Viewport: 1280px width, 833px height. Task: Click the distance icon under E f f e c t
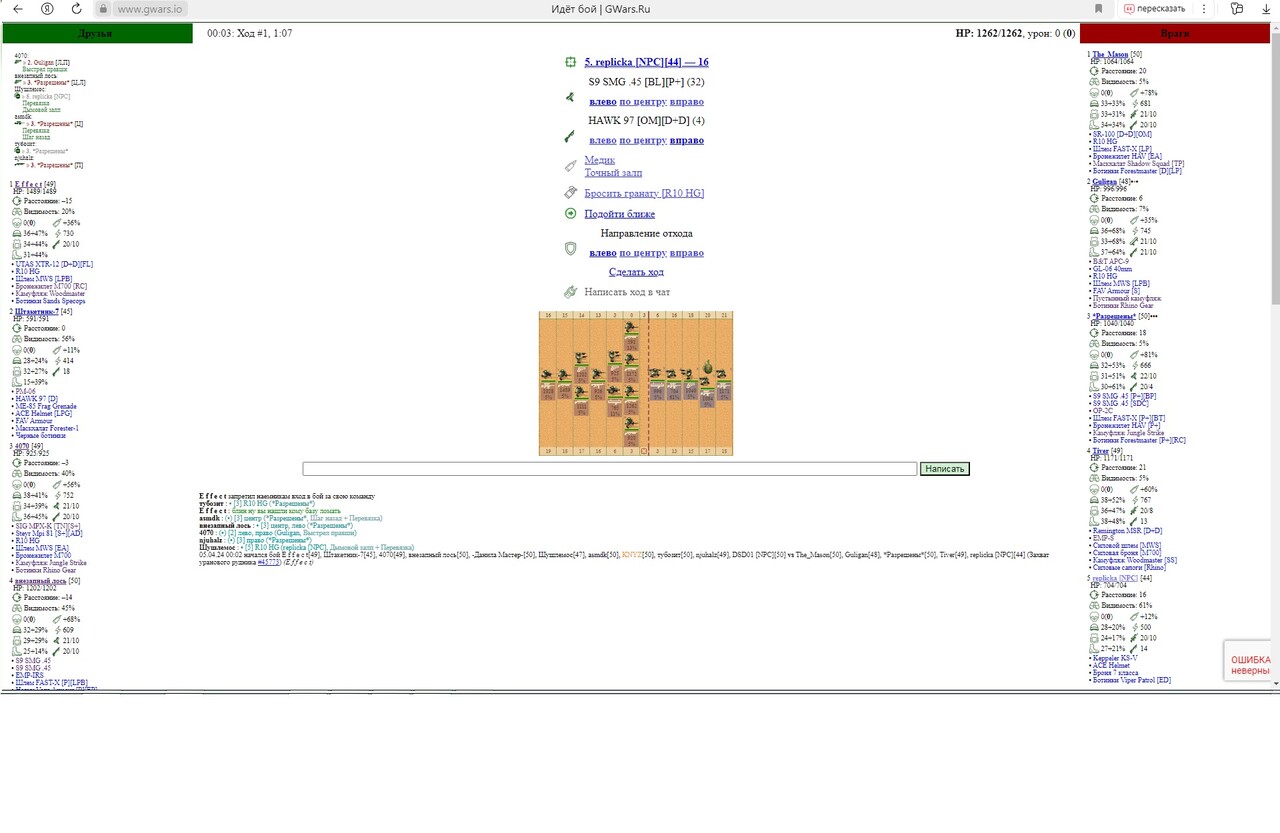17,201
